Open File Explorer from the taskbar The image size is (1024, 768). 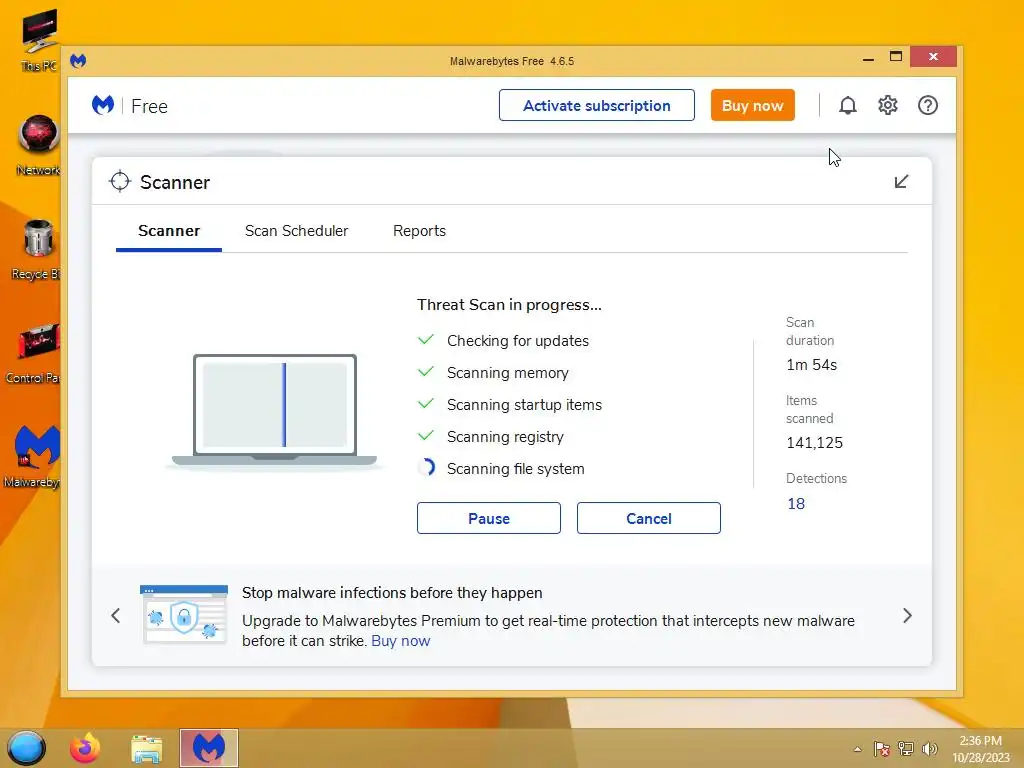point(146,748)
